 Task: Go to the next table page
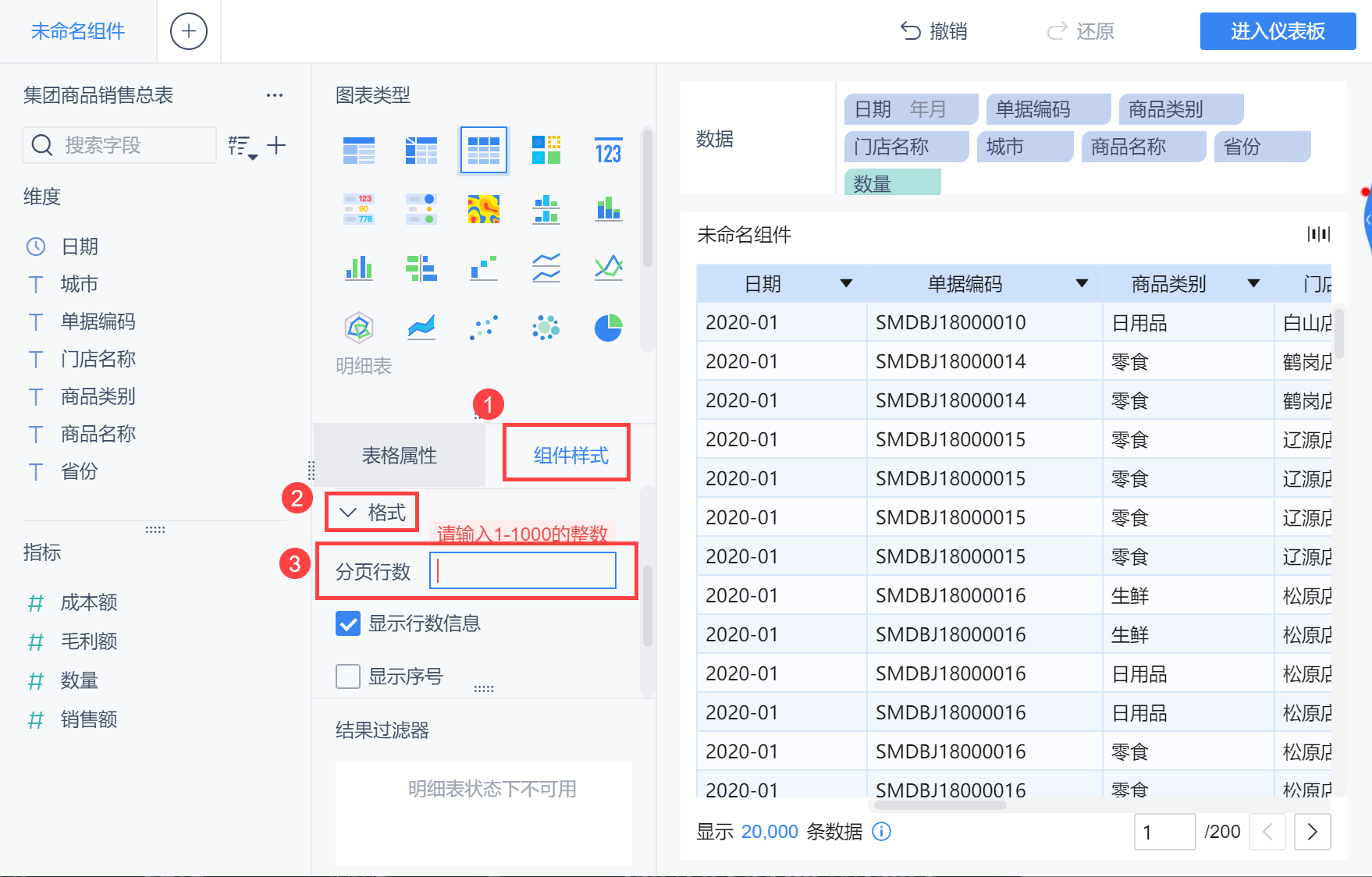tap(1312, 832)
